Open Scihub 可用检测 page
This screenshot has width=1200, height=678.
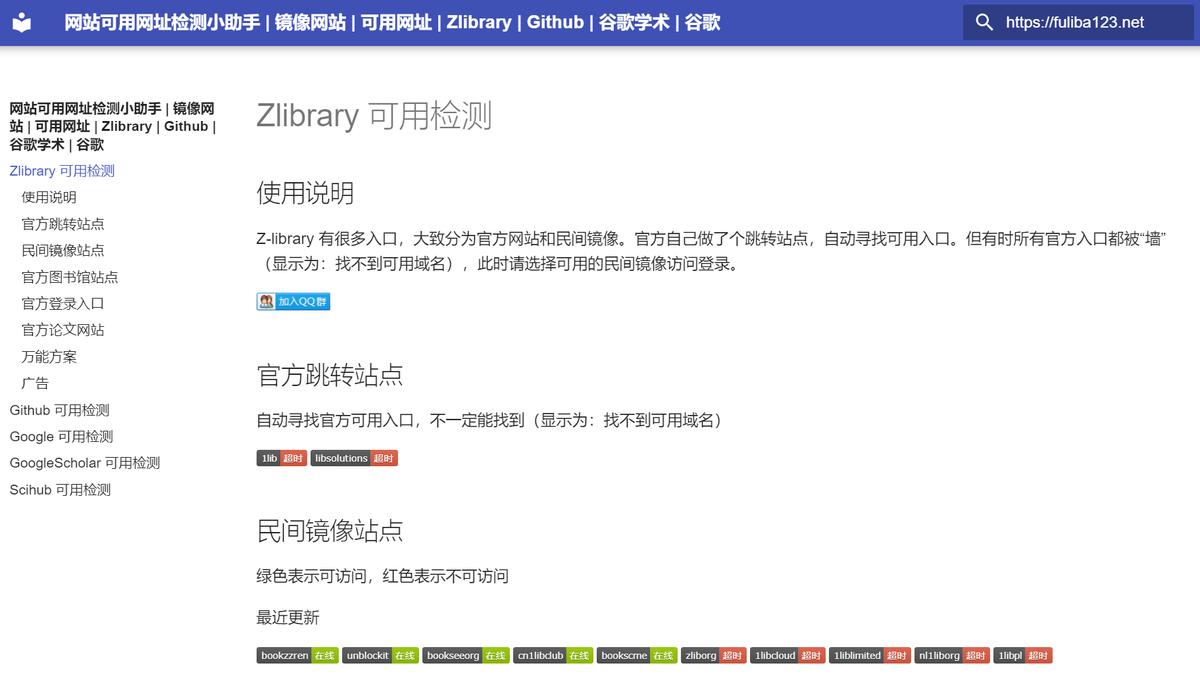(60, 490)
